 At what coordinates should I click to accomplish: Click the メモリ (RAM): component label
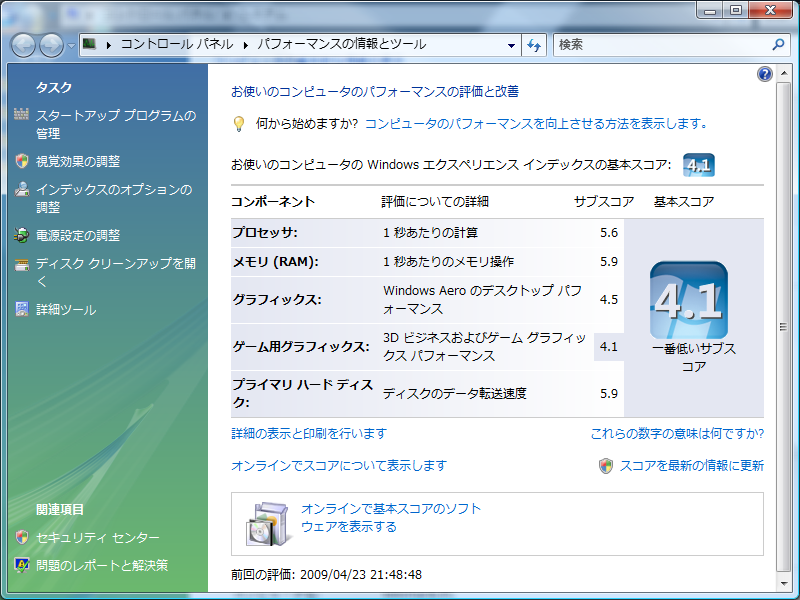point(276,262)
